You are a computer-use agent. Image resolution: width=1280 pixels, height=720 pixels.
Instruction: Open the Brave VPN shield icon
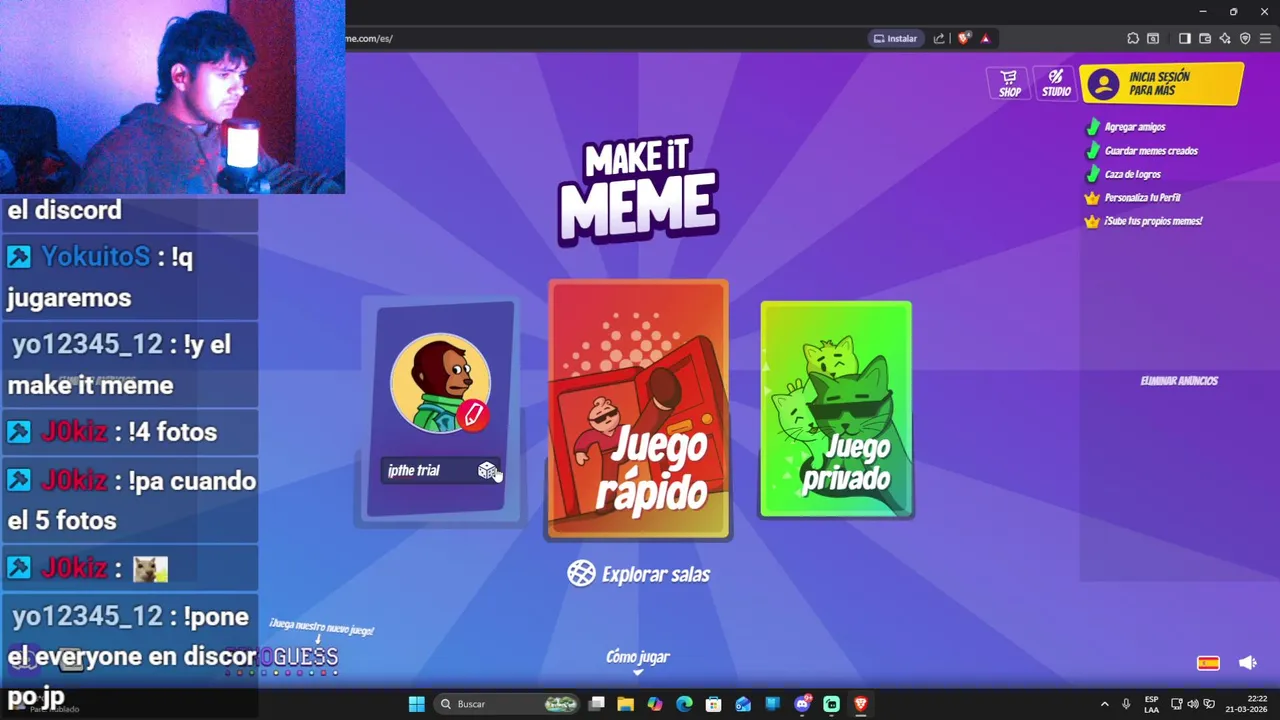point(1245,38)
